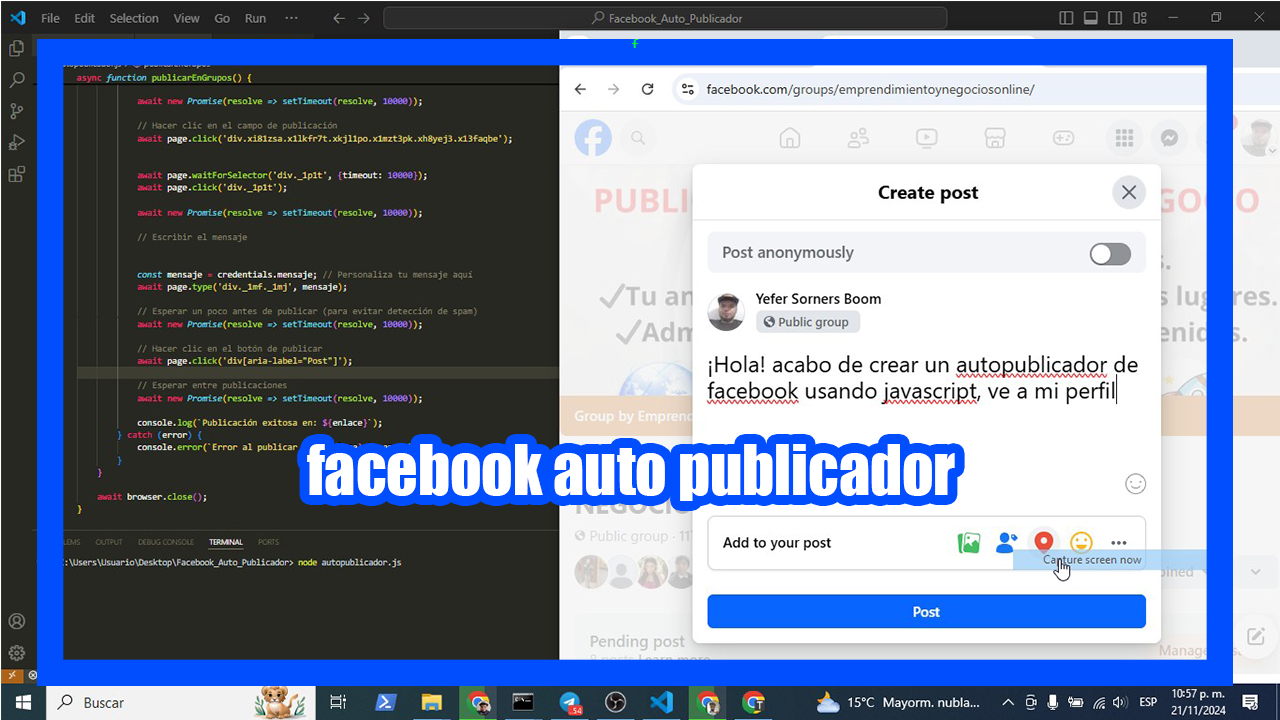Open the Run menu in VS Code
The image size is (1280, 720).
255,18
